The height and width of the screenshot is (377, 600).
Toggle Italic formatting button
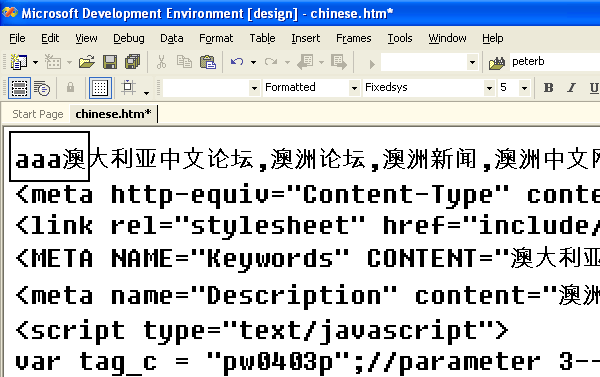pyautogui.click(x=571, y=88)
